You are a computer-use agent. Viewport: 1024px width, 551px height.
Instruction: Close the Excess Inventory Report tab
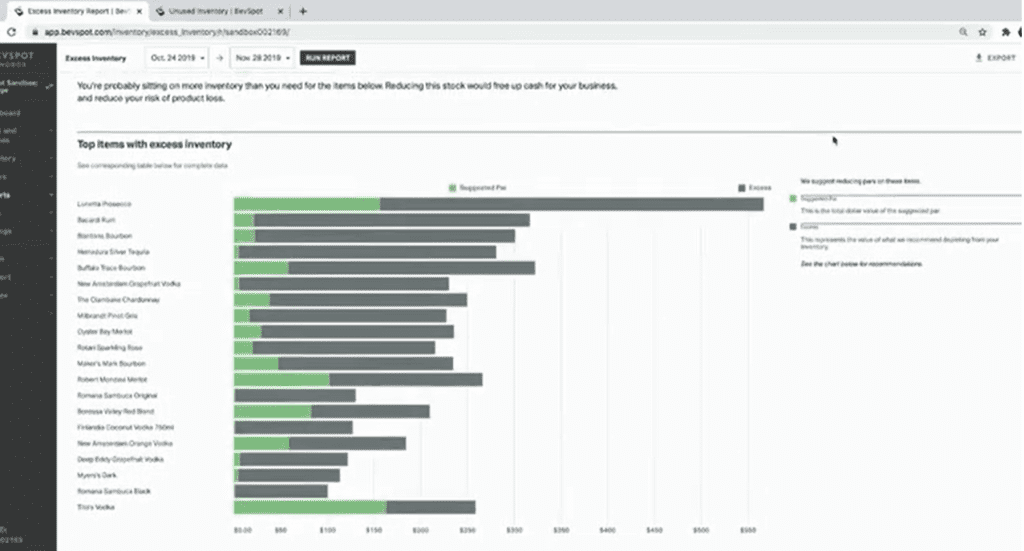click(139, 11)
